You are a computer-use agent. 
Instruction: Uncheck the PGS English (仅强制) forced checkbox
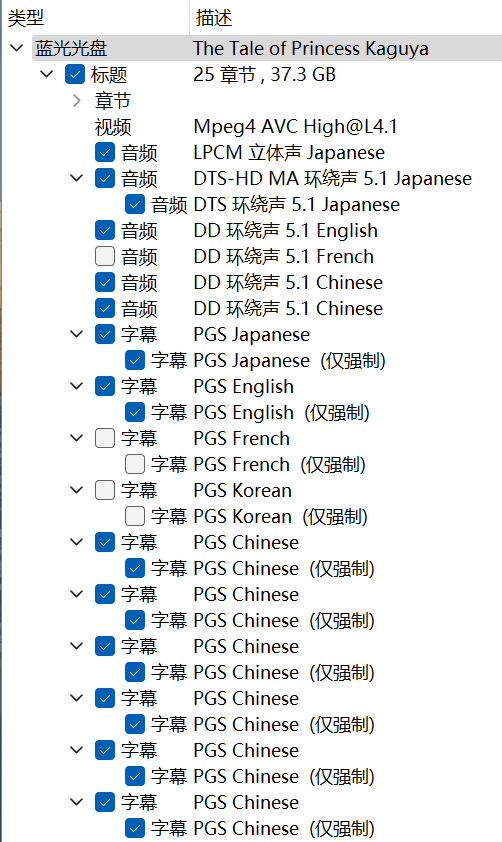point(135,412)
